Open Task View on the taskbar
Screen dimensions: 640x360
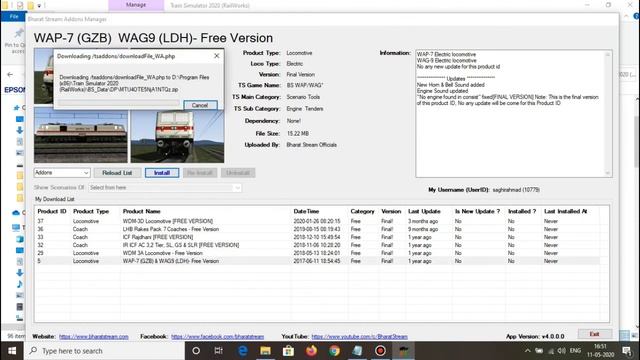[x=219, y=351]
